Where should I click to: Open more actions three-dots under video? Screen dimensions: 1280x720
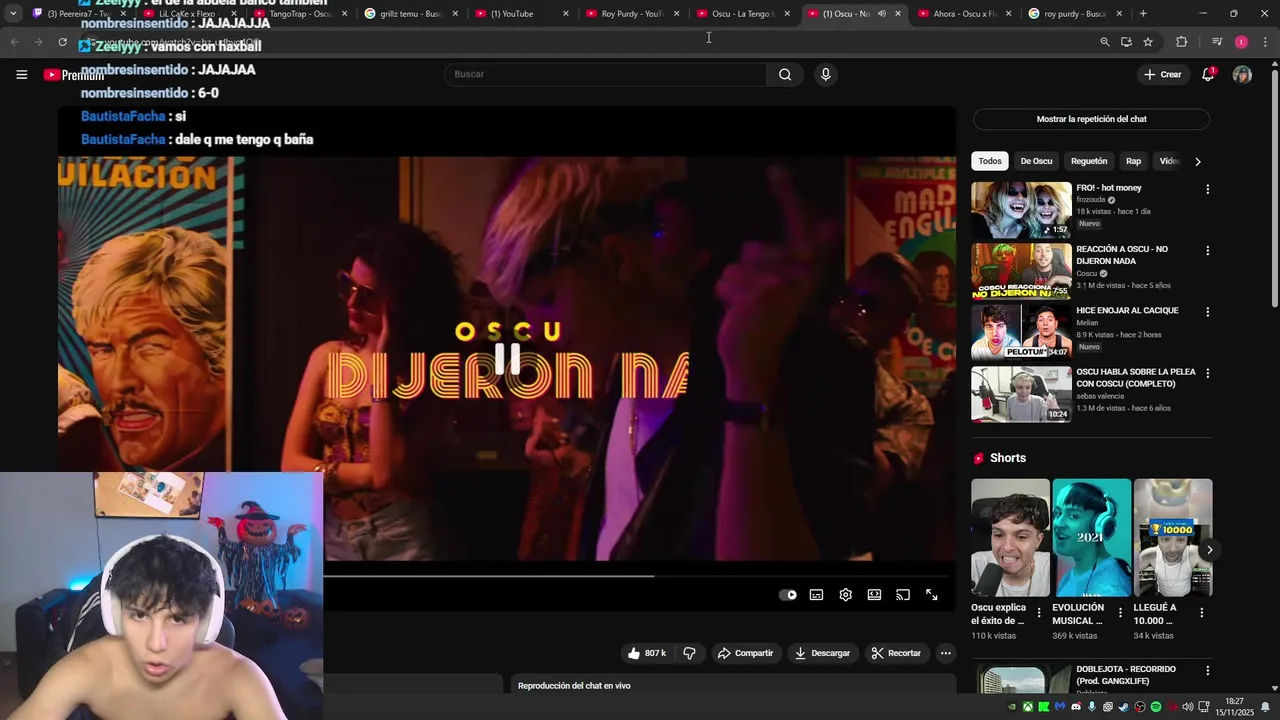945,653
